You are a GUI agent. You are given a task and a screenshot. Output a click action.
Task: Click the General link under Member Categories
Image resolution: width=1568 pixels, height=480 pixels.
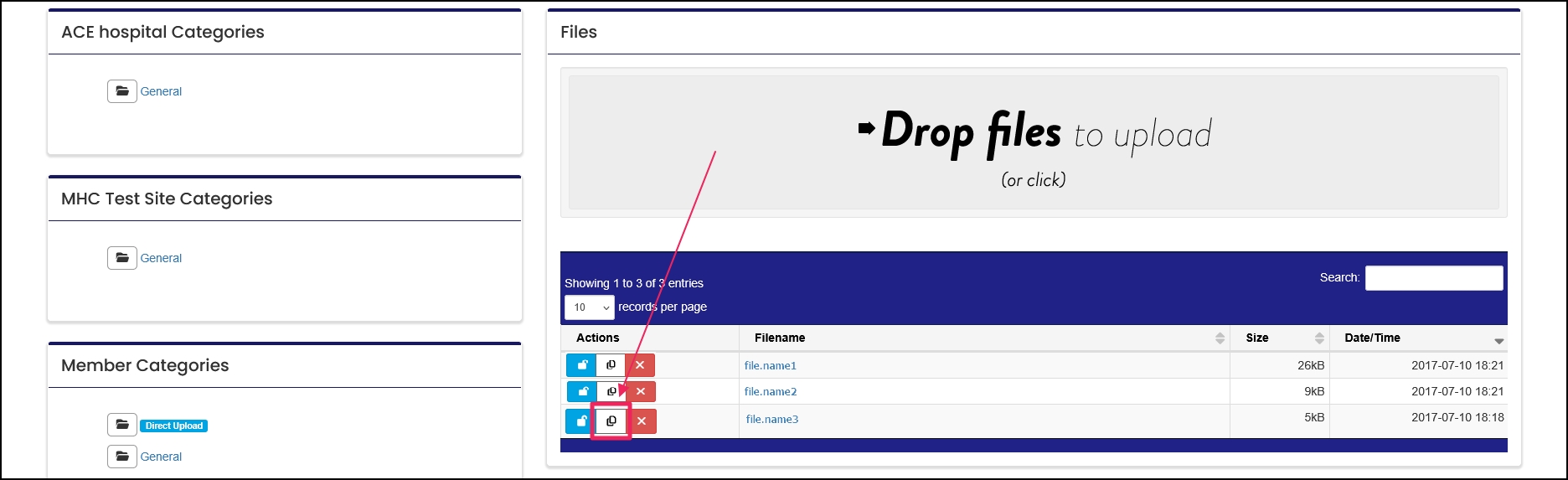coord(161,457)
